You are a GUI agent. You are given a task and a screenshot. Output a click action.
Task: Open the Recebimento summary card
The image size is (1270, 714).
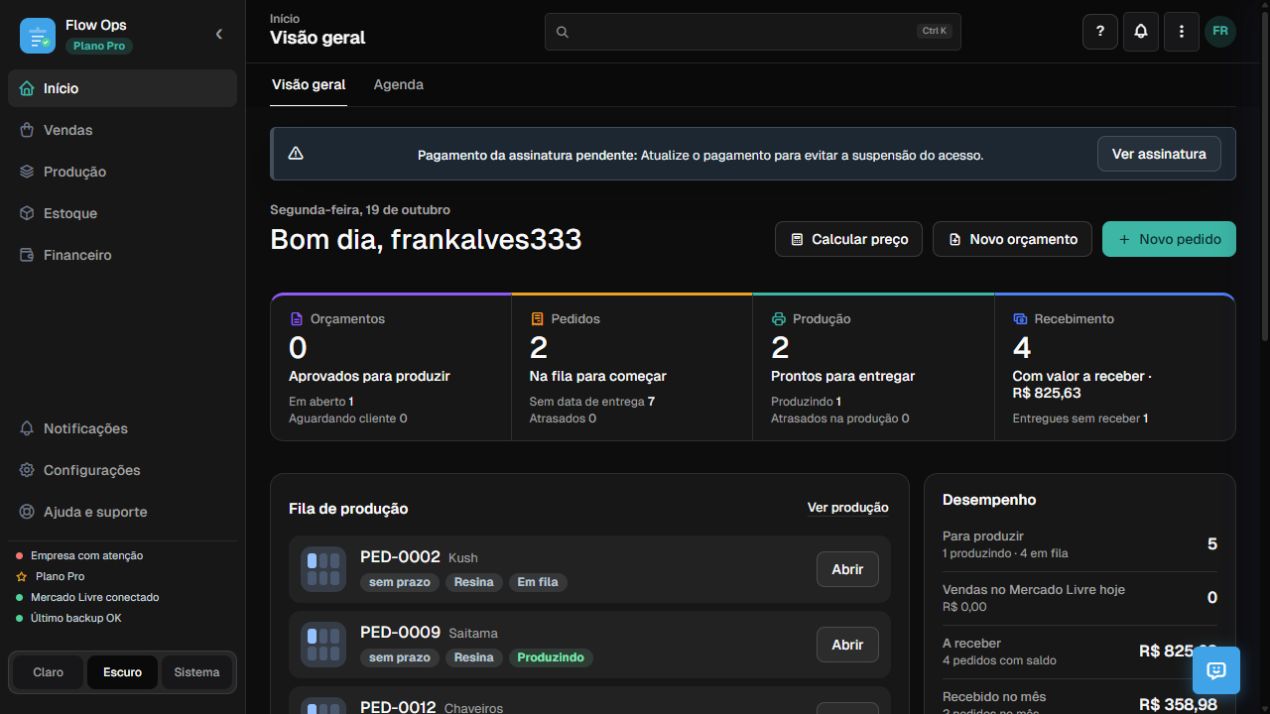(x=1115, y=367)
